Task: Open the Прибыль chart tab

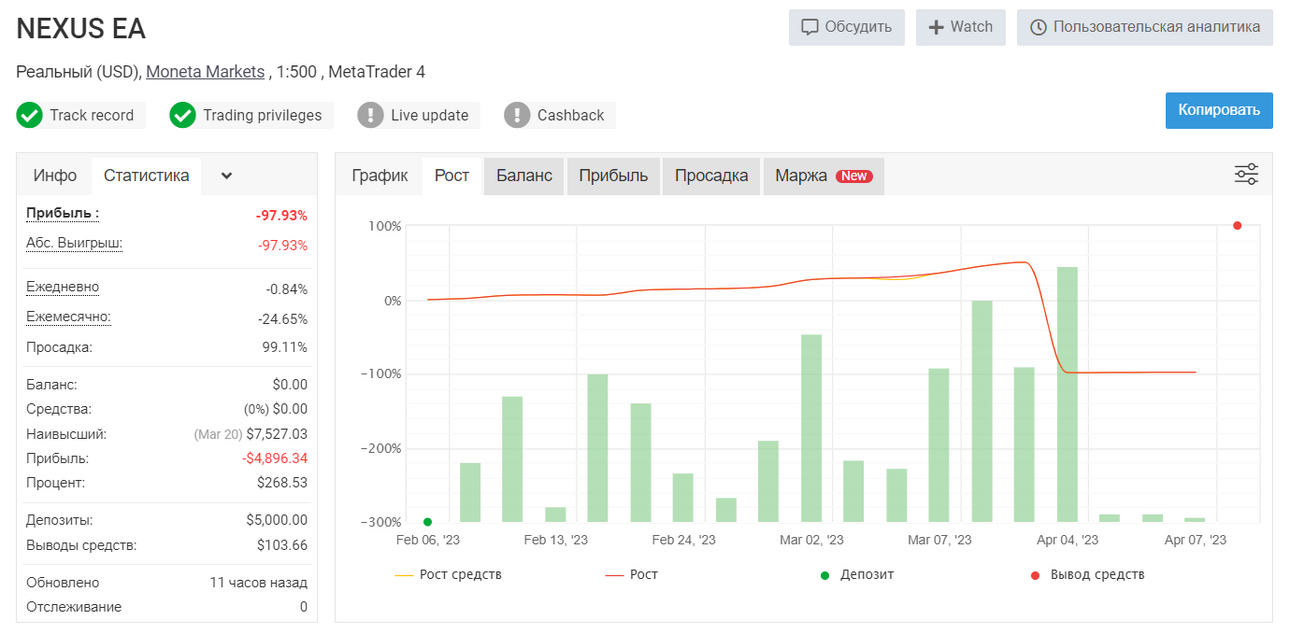Action: 613,175
